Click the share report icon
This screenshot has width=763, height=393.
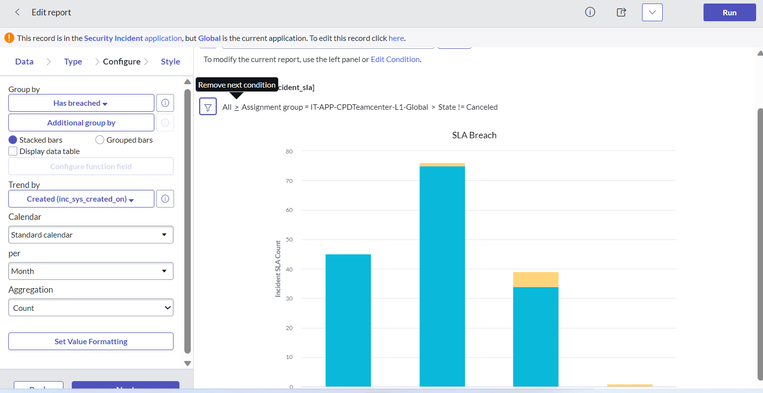click(x=621, y=12)
